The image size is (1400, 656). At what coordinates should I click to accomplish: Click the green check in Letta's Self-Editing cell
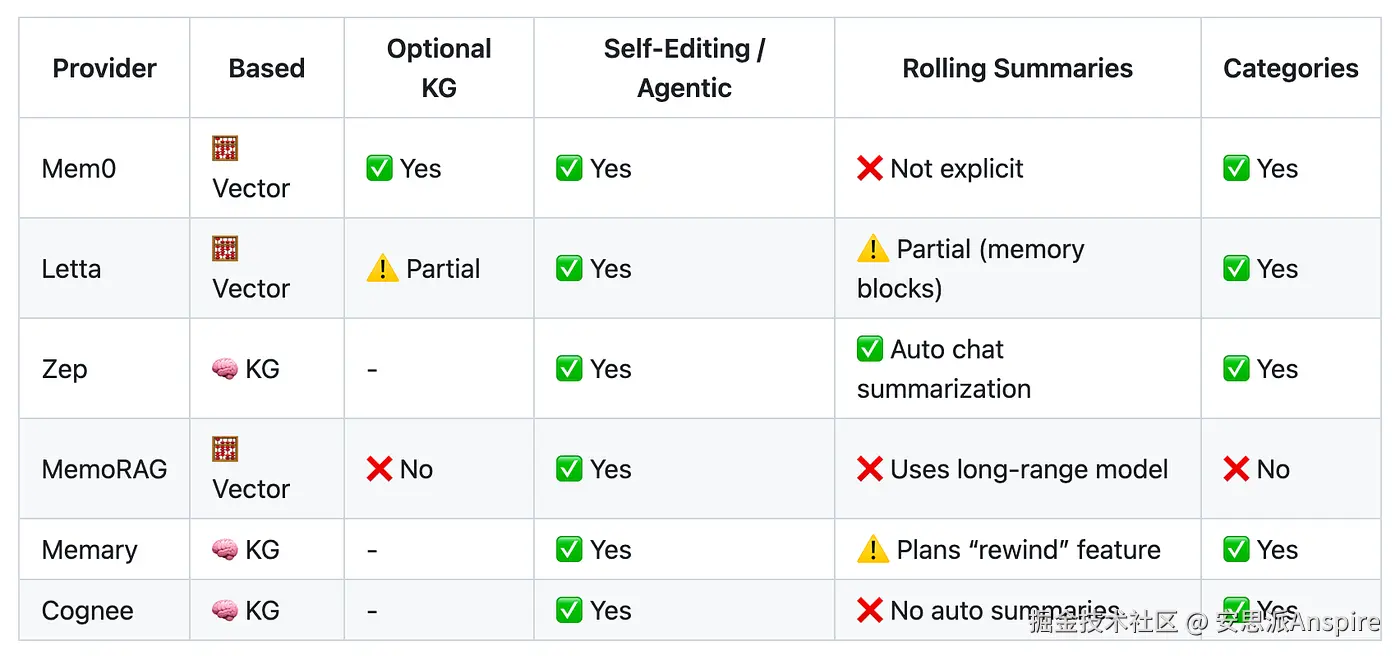tap(569, 269)
